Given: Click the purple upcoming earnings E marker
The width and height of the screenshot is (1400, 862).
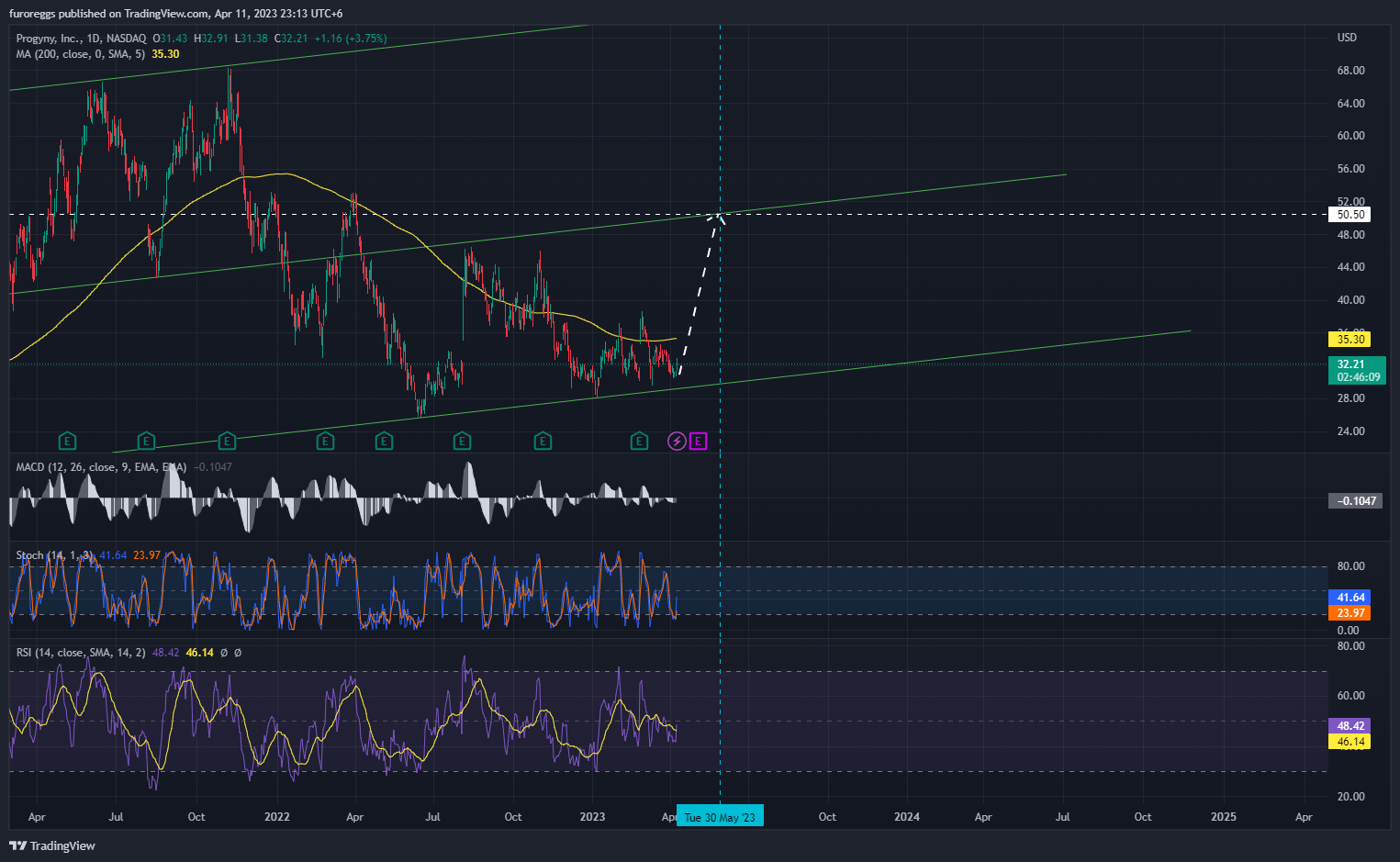Looking at the screenshot, I should point(698,442).
